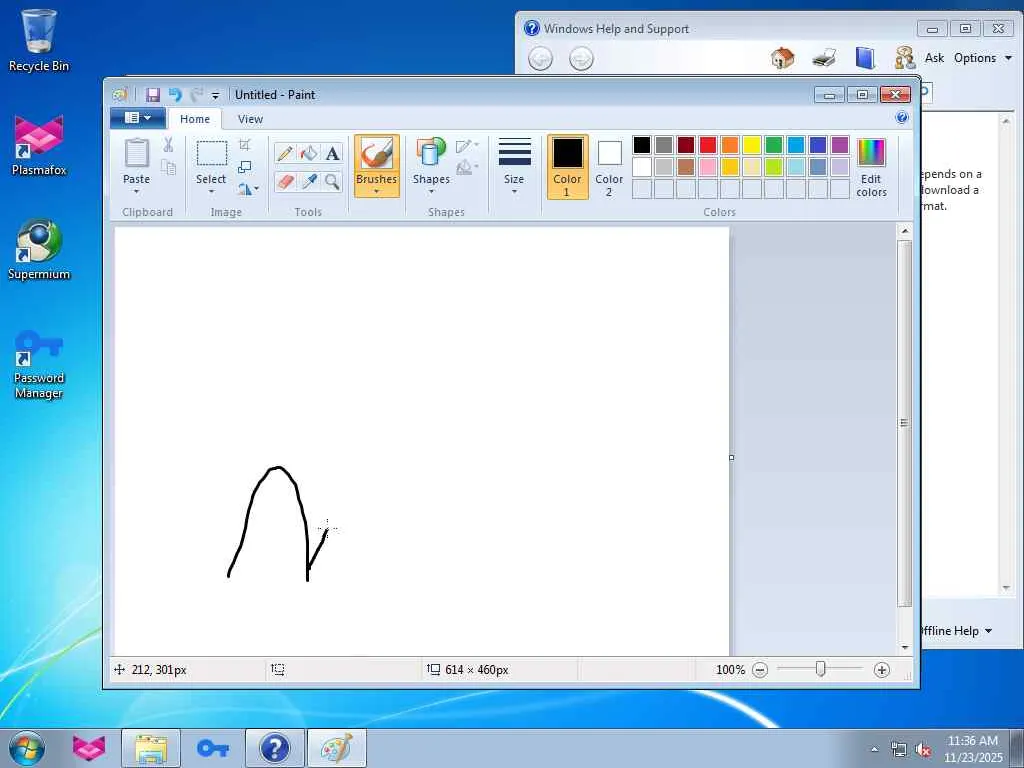Viewport: 1024px width, 768px height.
Task: Click Help and Support taskbar button
Action: (x=275, y=748)
